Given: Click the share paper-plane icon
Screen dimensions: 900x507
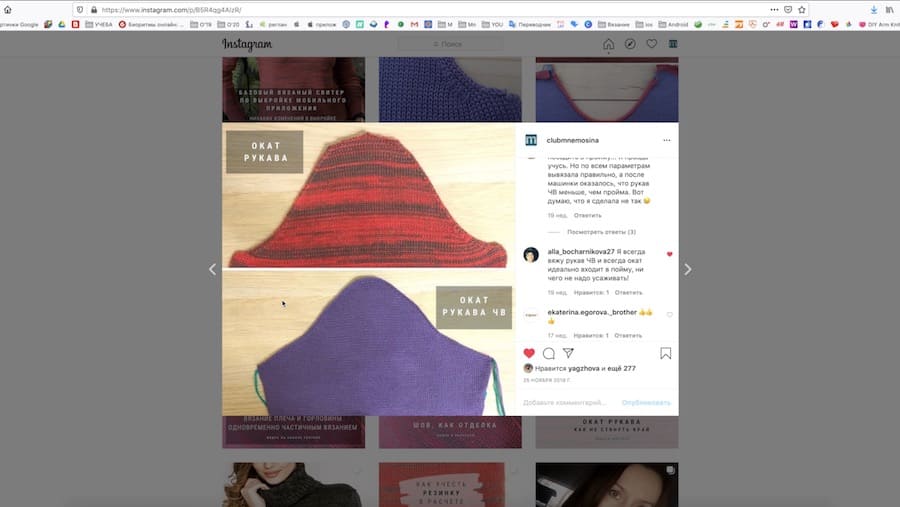Looking at the screenshot, I should 568,353.
